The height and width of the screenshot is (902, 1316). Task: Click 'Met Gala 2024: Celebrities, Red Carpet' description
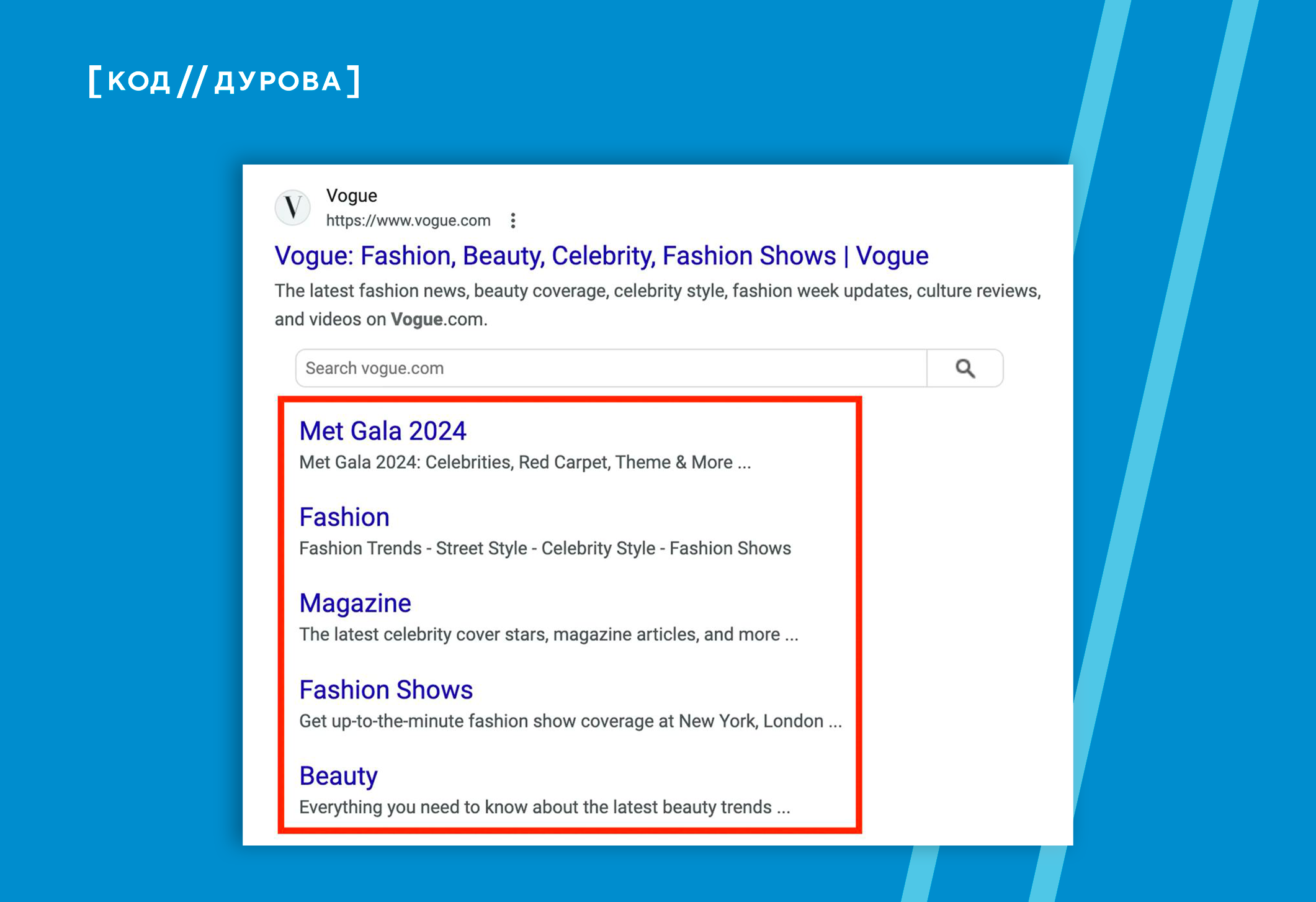coord(525,462)
